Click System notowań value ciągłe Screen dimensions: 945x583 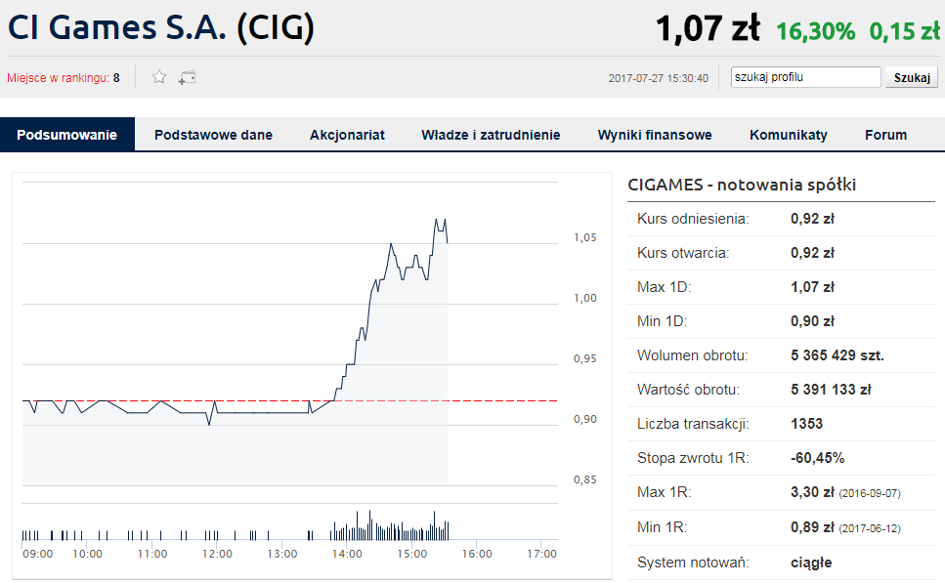point(811,563)
